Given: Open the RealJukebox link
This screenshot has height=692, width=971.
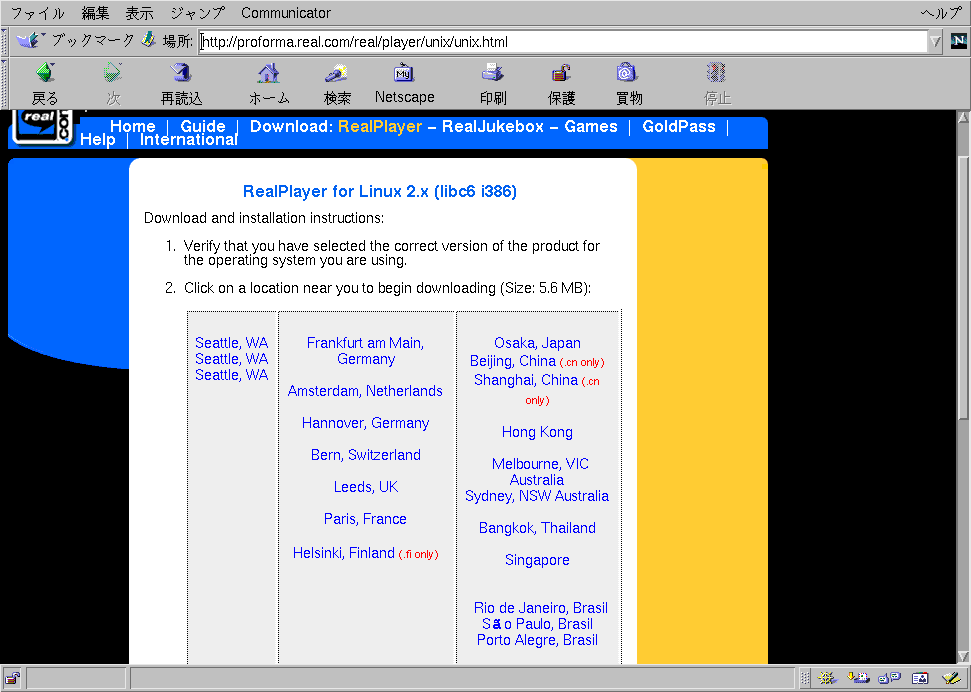Looking at the screenshot, I should [492, 126].
